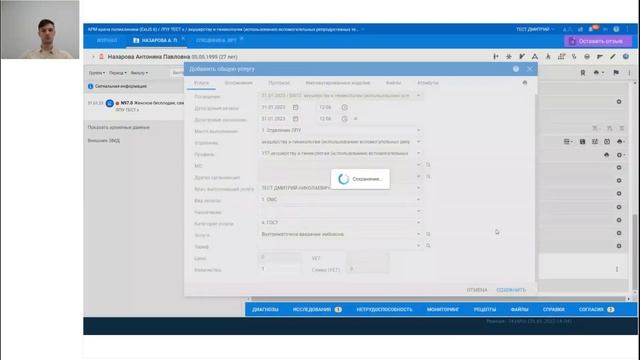Open the Тариф dropdown arrow
The width and height of the screenshot is (640, 360).
point(418,246)
